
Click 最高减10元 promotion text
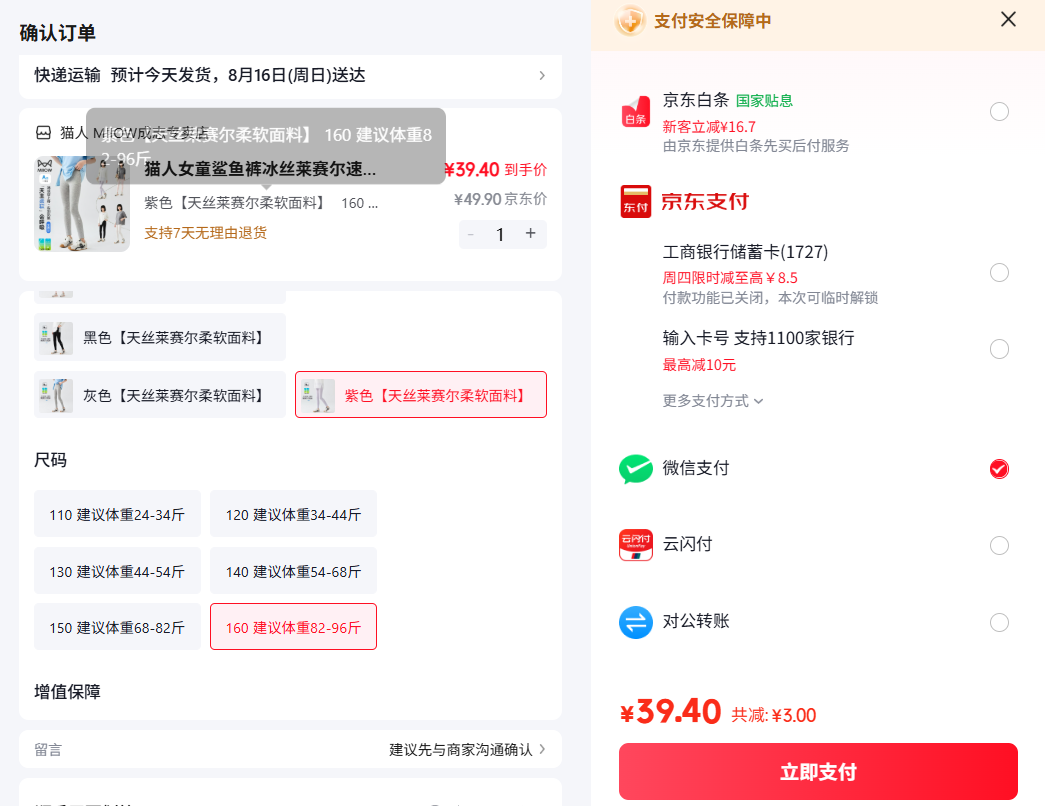(698, 365)
